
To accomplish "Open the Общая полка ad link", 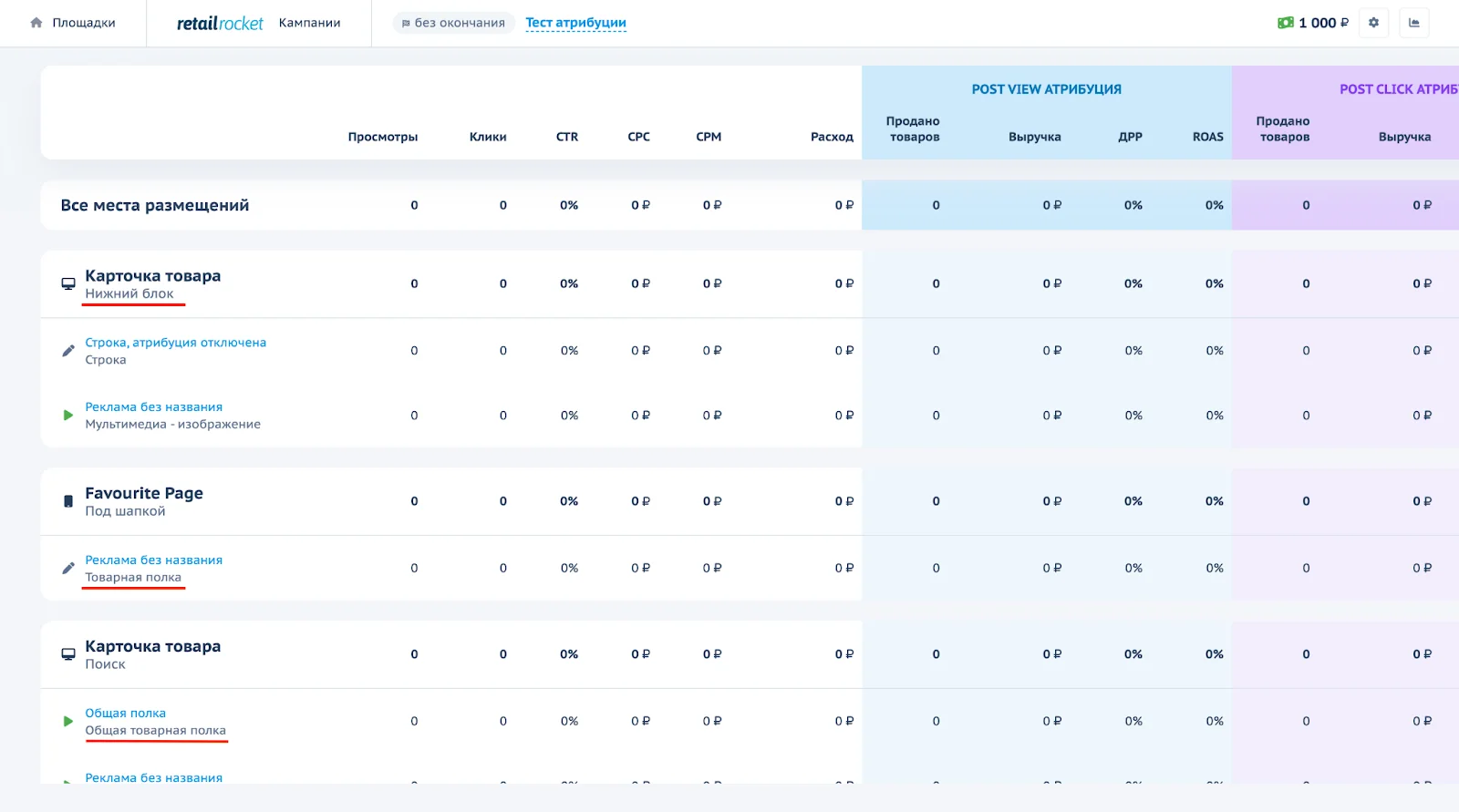I will 125,713.
